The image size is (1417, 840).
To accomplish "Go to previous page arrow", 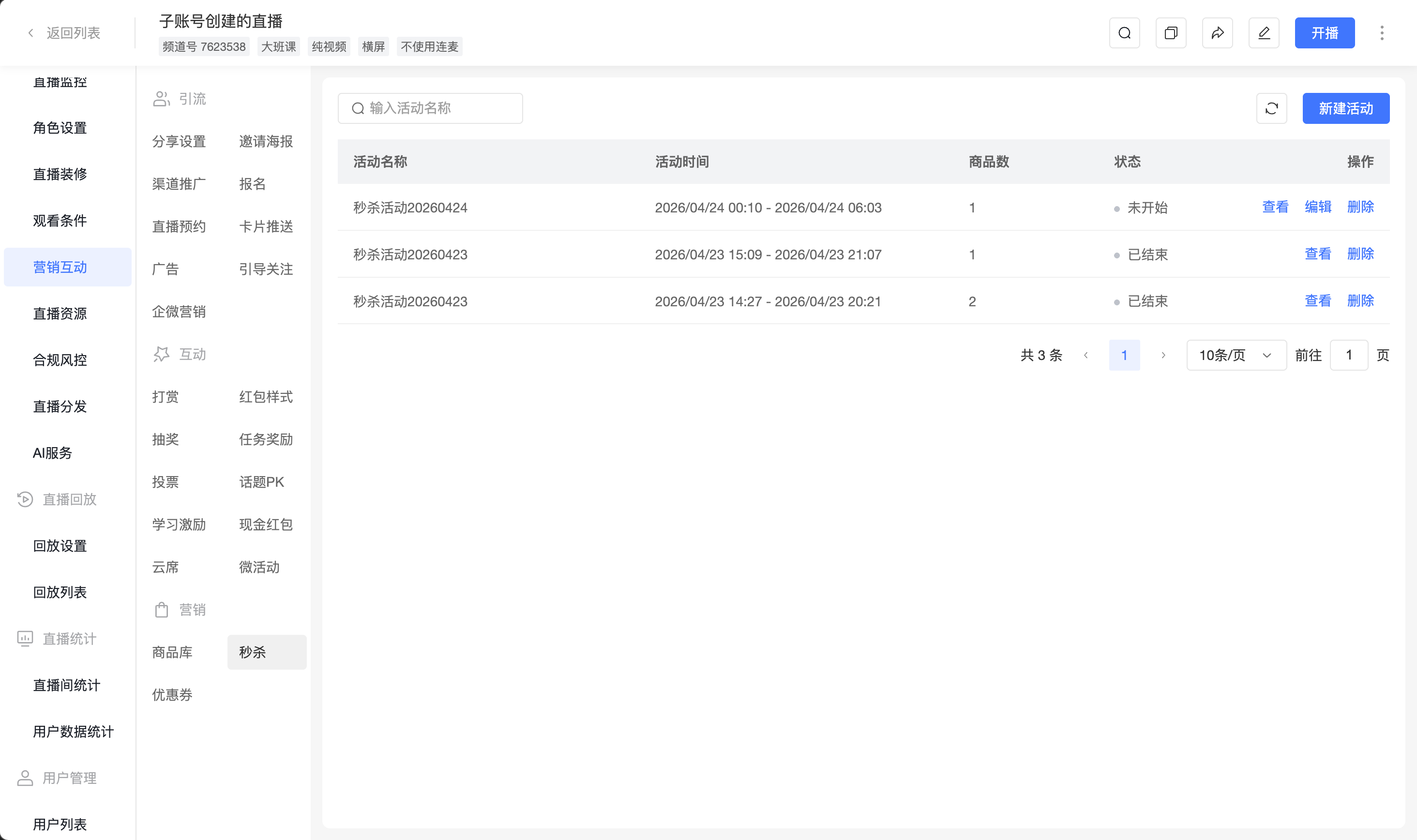I will click(1086, 356).
